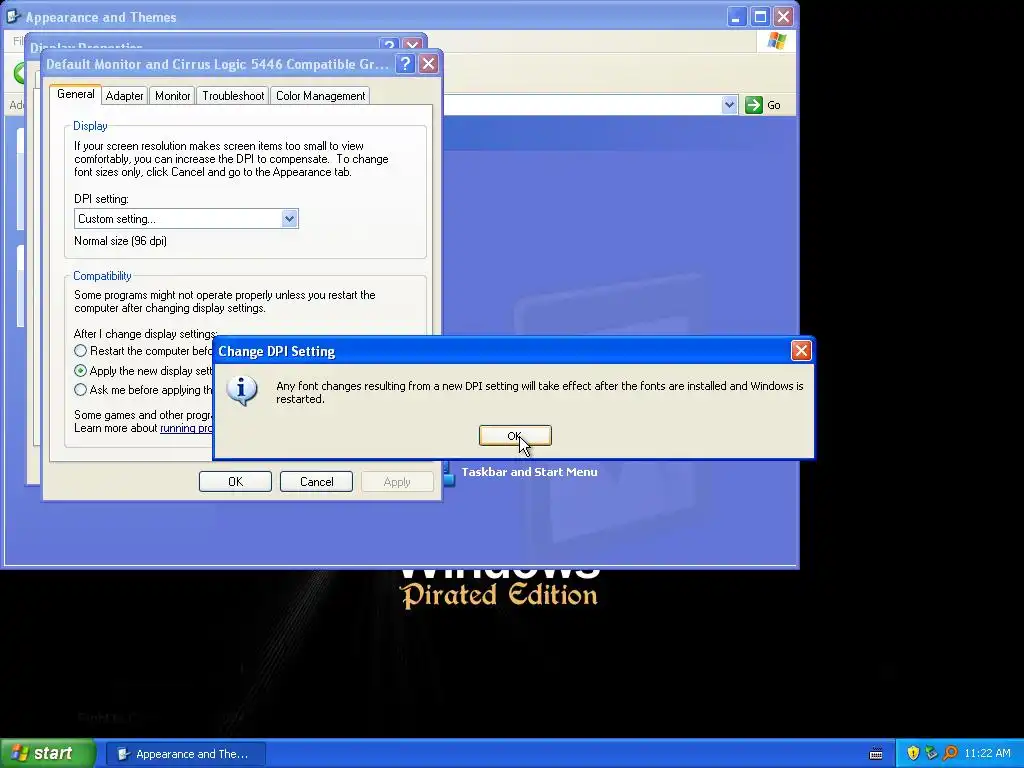The height and width of the screenshot is (768, 1024).
Task: Click the Windows flag logo icon
Action: pyautogui.click(x=776, y=41)
